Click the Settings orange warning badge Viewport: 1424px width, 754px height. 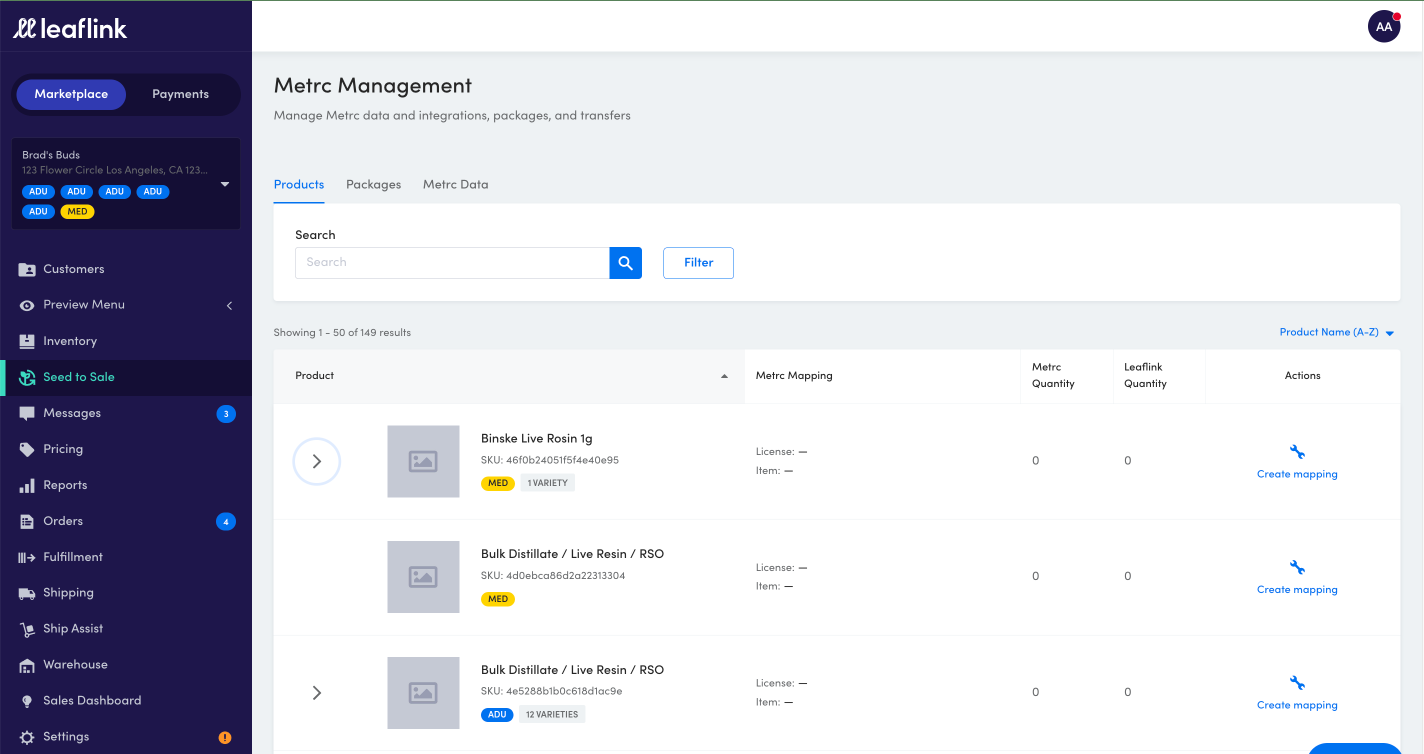[x=225, y=738]
